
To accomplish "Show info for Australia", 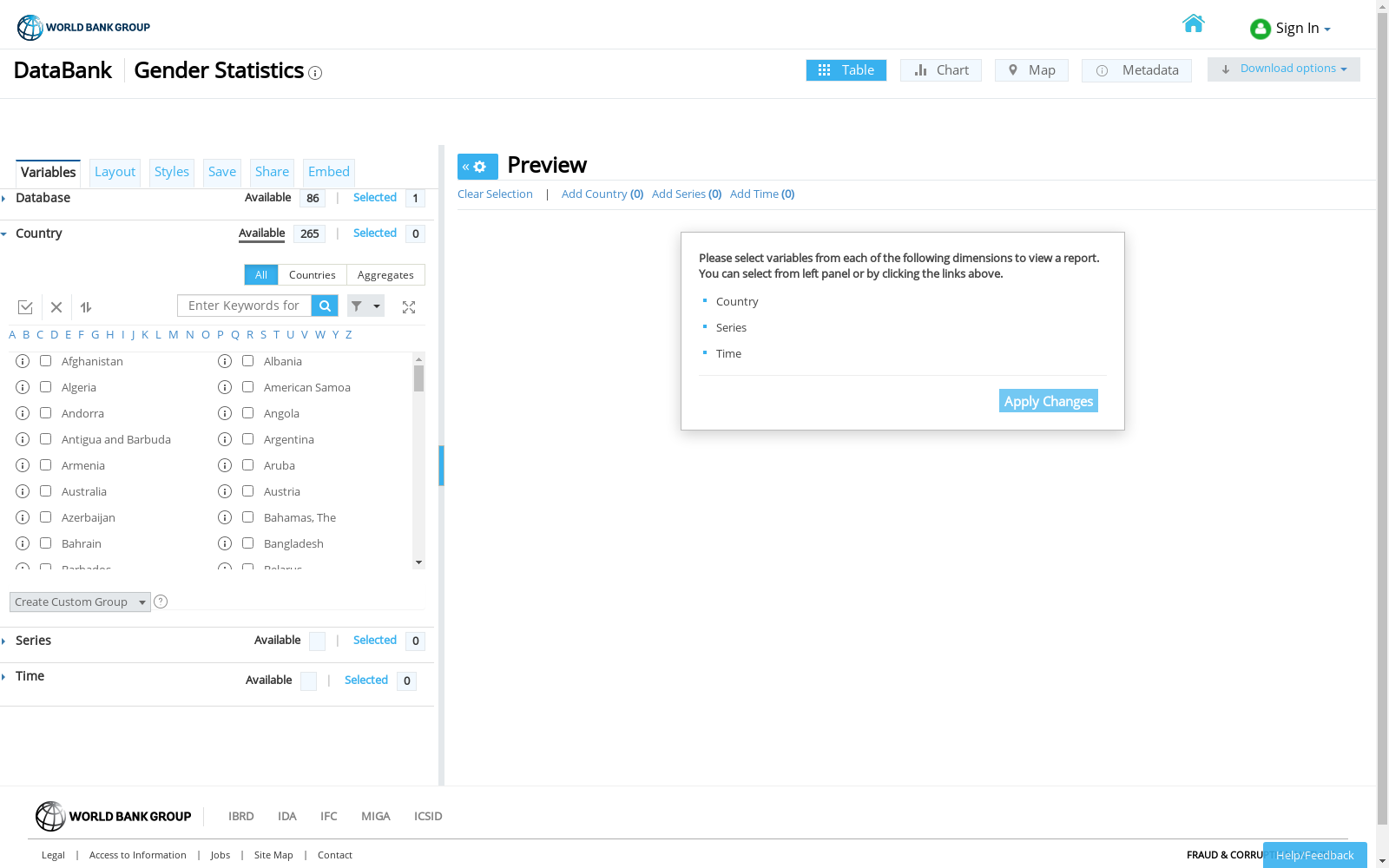I will click(23, 491).
